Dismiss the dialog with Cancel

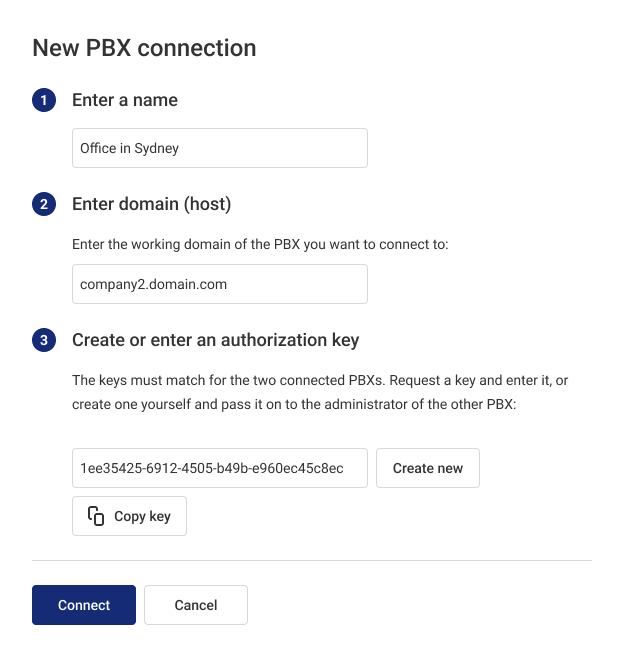[196, 605]
